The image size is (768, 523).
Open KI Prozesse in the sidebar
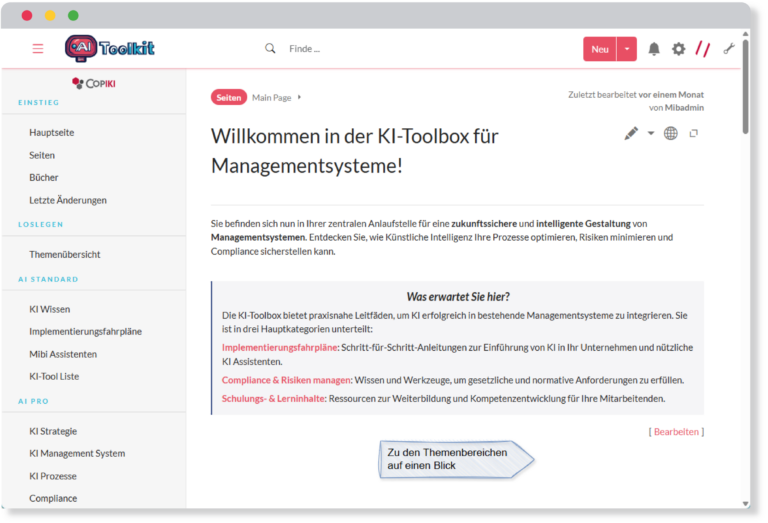pyautogui.click(x=53, y=476)
